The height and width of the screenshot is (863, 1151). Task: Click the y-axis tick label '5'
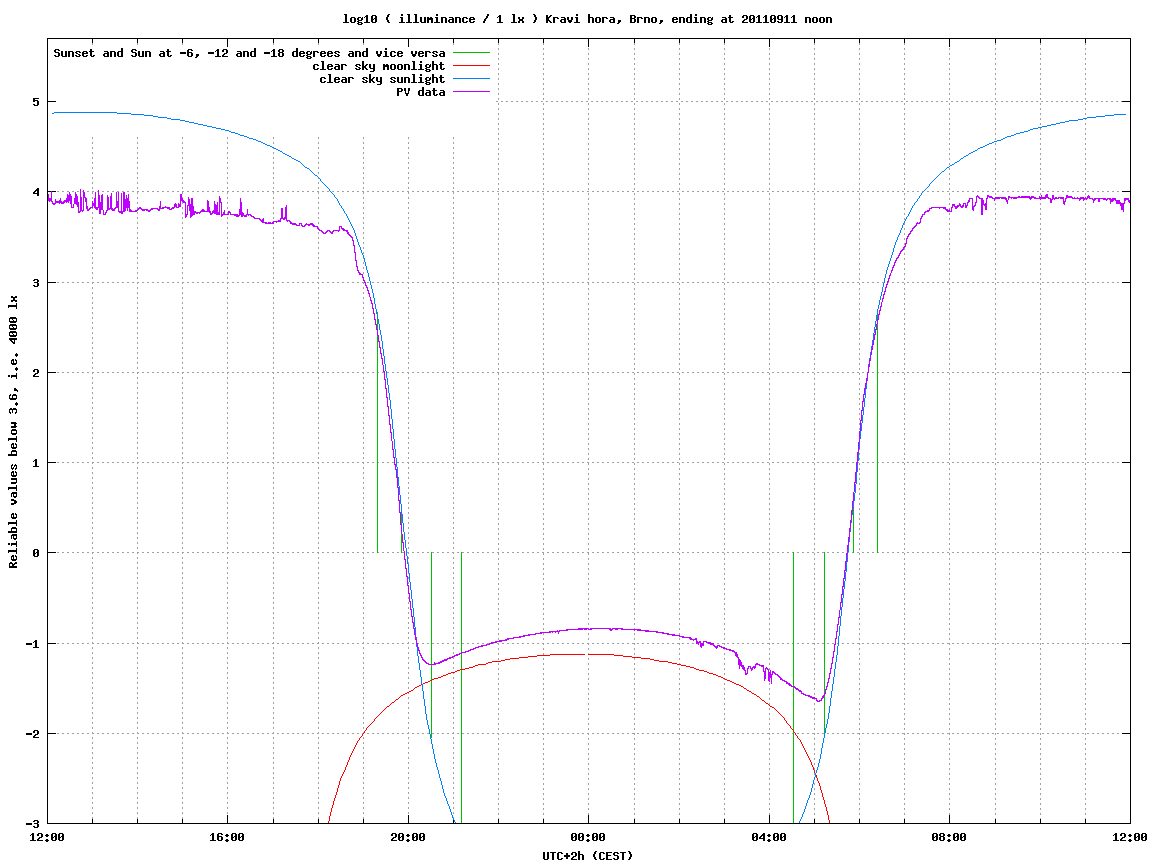pyautogui.click(x=36, y=102)
